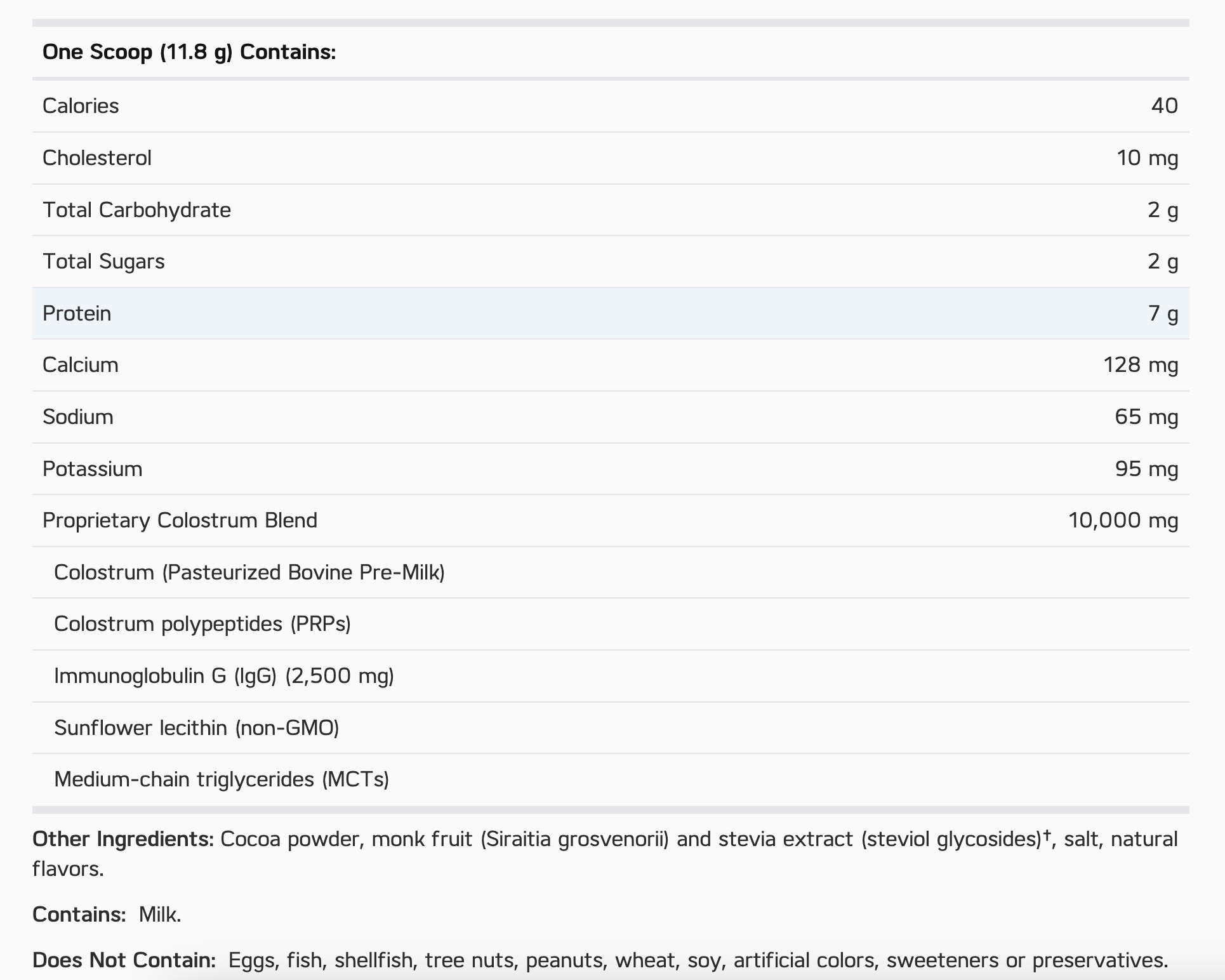
Task: Click the Potassium 95 mg value
Action: pos(1146,469)
